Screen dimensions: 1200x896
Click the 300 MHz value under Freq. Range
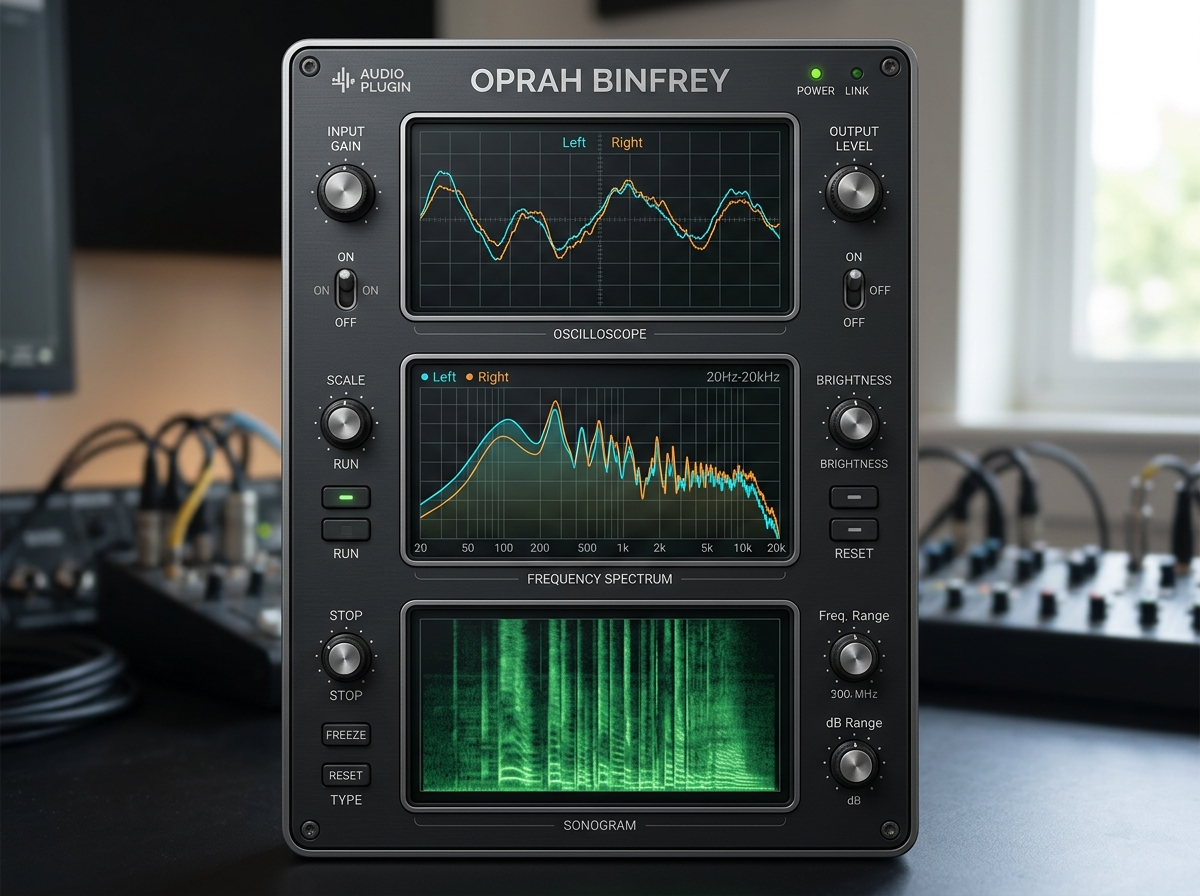pyautogui.click(x=854, y=694)
